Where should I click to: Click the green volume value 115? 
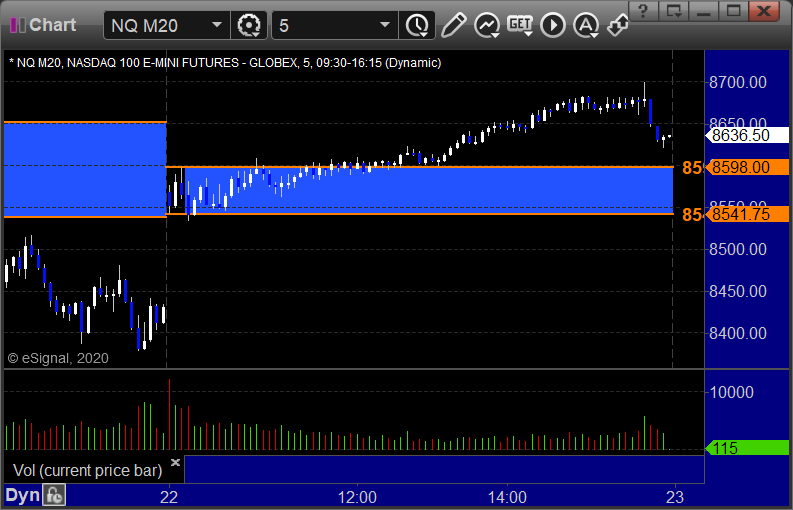747,448
